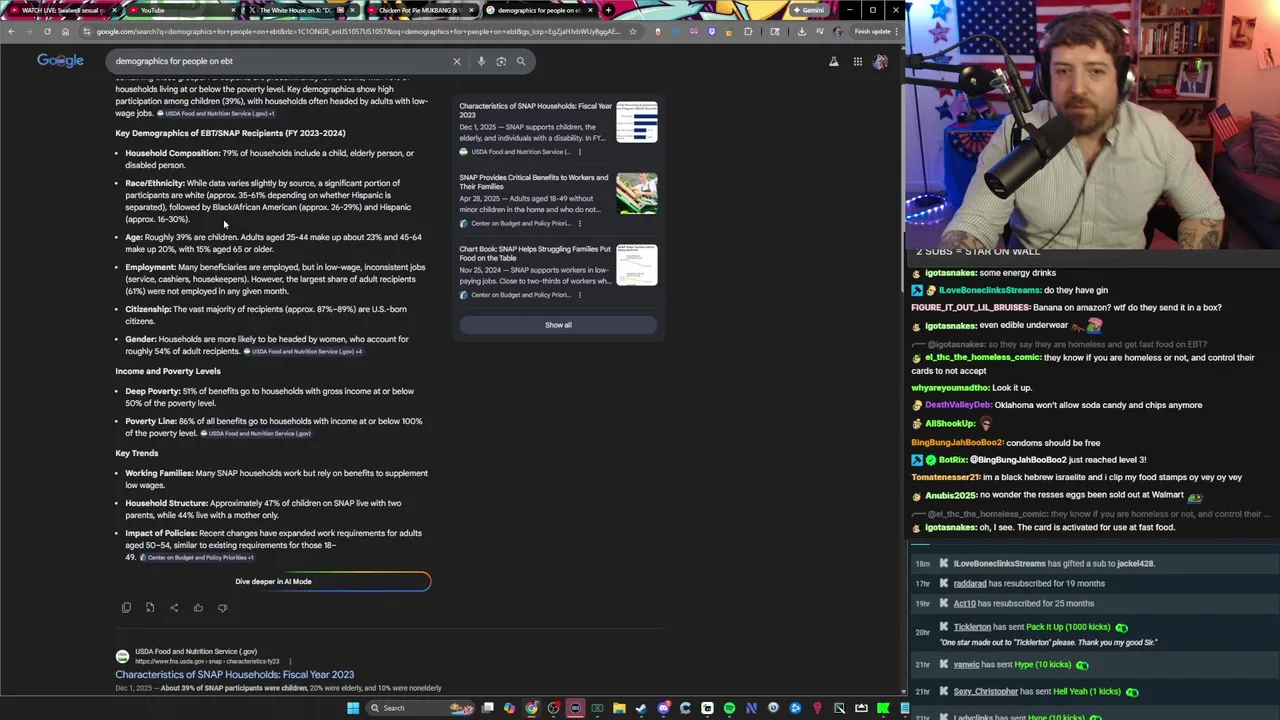Expand source chip after 'low-wage jobs'
Viewport: 1280px width, 720px height.
coord(215,114)
